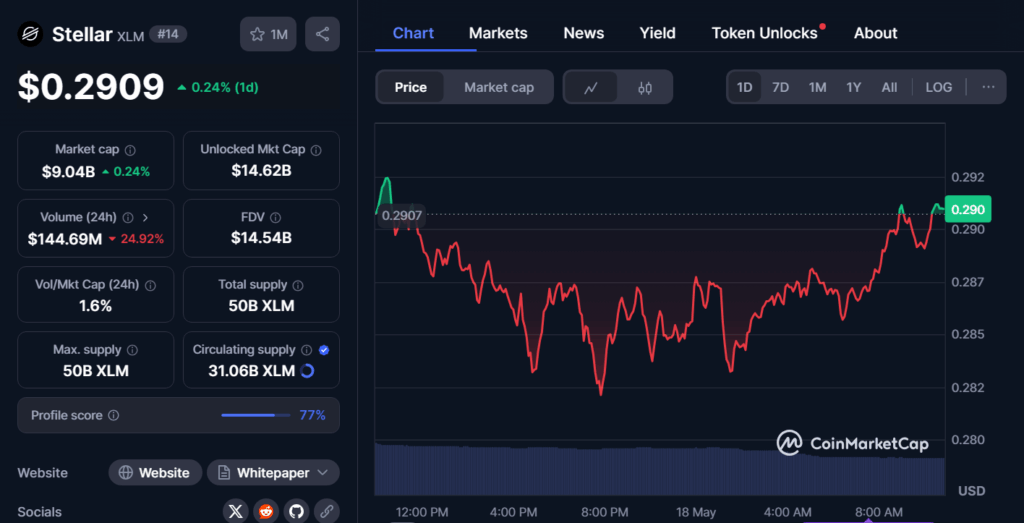Click the FDV info icon
1024x523 pixels.
[x=276, y=217]
